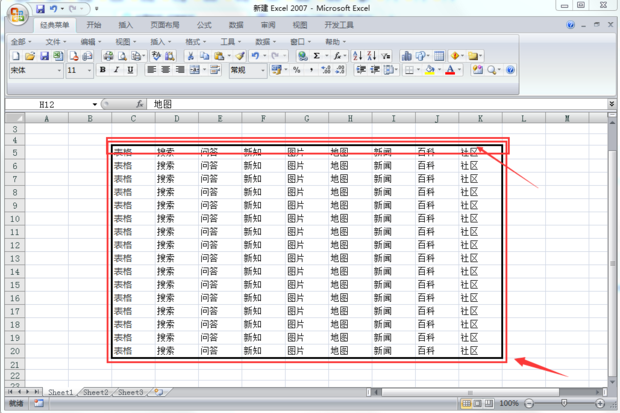This screenshot has height=413, width=620.
Task: Switch to the 公式 ribbon tab
Action: coord(204,25)
